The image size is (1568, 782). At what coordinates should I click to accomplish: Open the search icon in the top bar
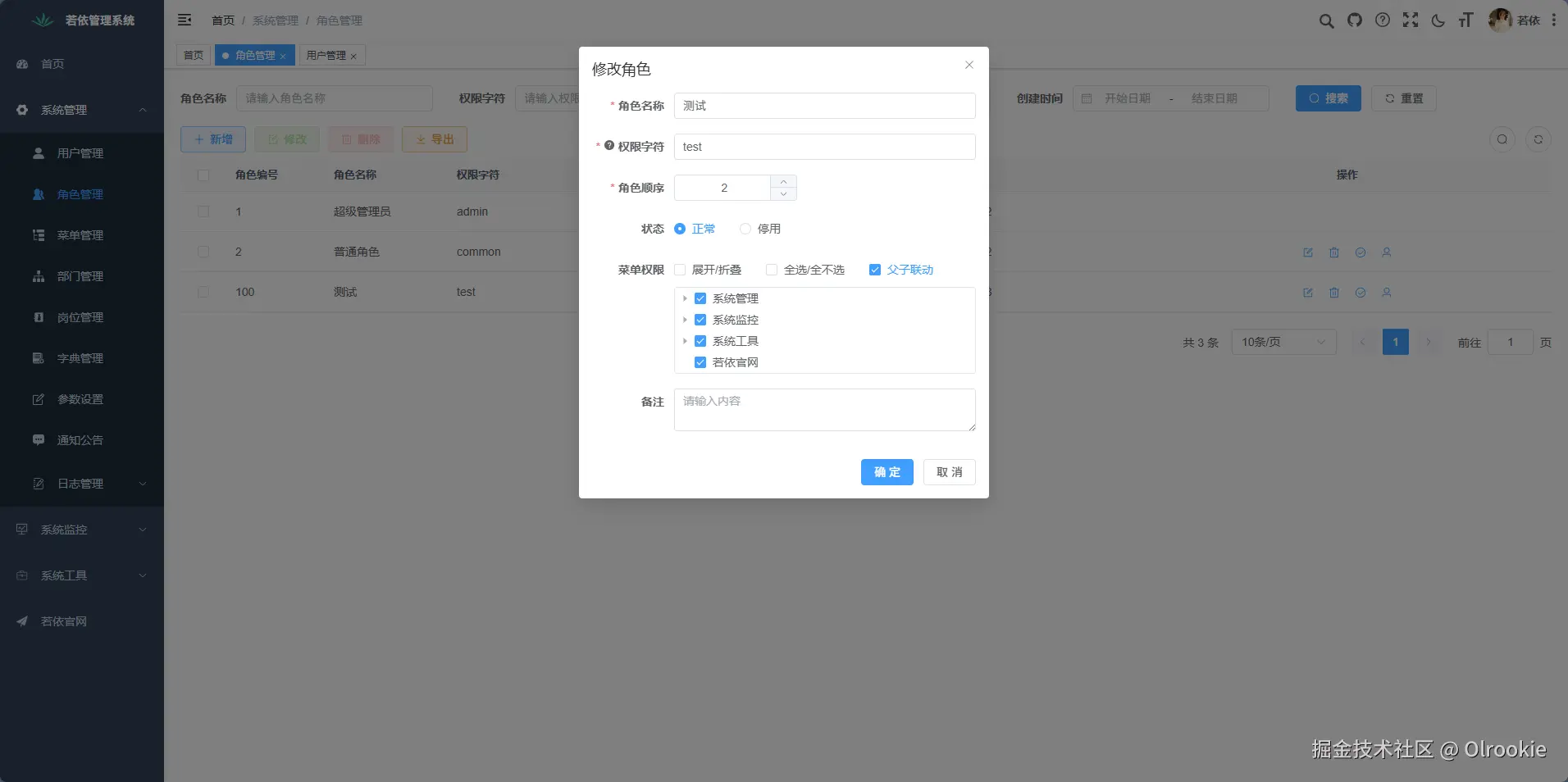tap(1326, 21)
